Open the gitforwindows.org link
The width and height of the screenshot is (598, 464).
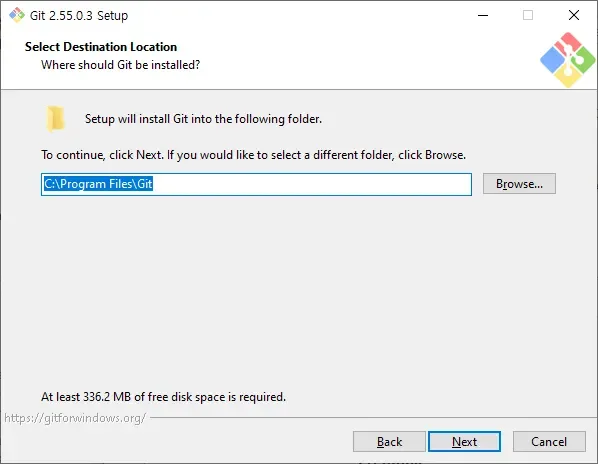(75, 418)
